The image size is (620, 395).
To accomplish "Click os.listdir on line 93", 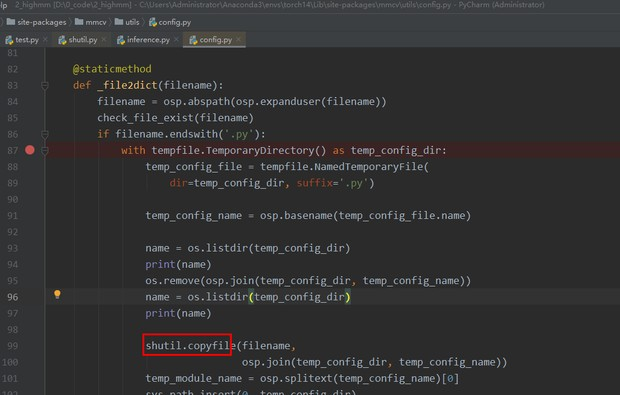I will coord(217,248).
